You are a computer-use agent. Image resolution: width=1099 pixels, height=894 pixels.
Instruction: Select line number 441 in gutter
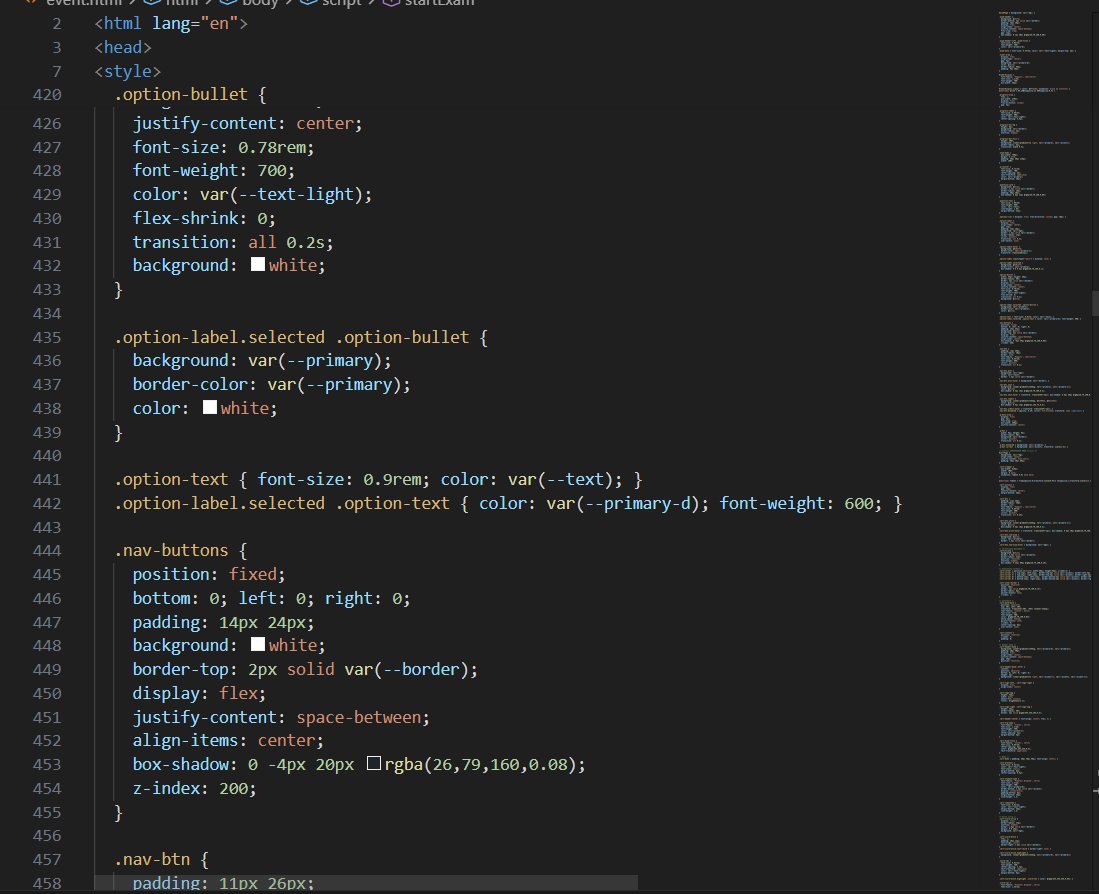(47, 480)
